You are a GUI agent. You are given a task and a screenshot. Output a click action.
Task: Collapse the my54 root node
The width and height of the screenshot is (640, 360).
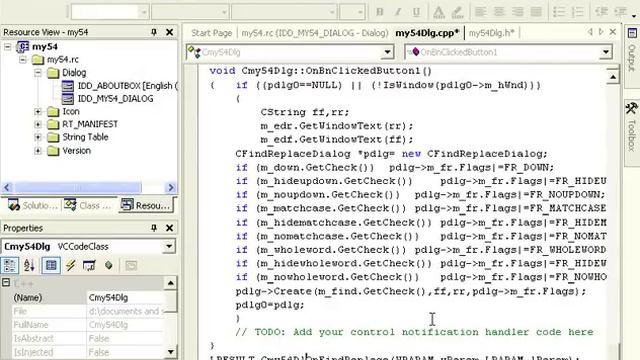click(x=8, y=47)
